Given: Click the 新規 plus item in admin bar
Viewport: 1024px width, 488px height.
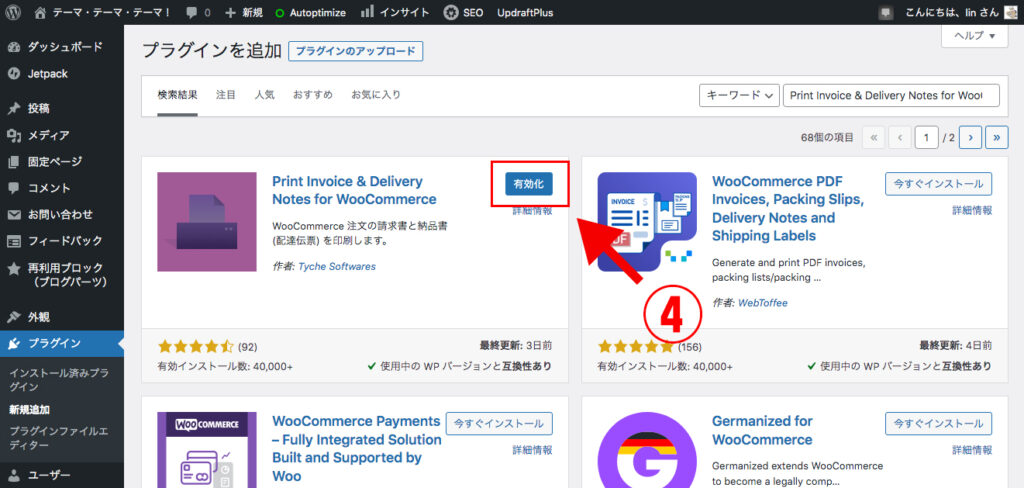Looking at the screenshot, I should pos(244,12).
